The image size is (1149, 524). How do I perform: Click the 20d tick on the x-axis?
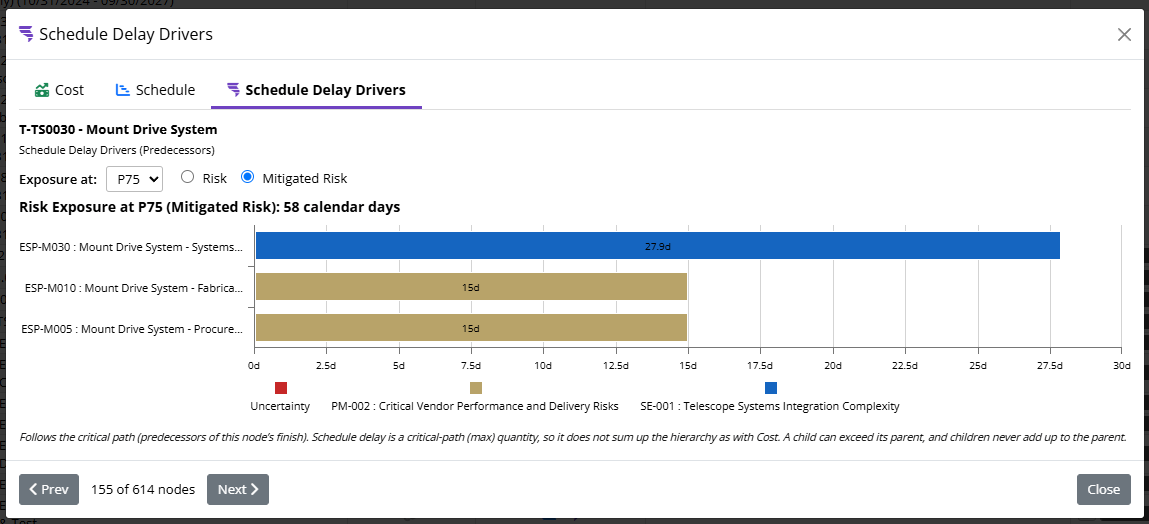(x=832, y=365)
